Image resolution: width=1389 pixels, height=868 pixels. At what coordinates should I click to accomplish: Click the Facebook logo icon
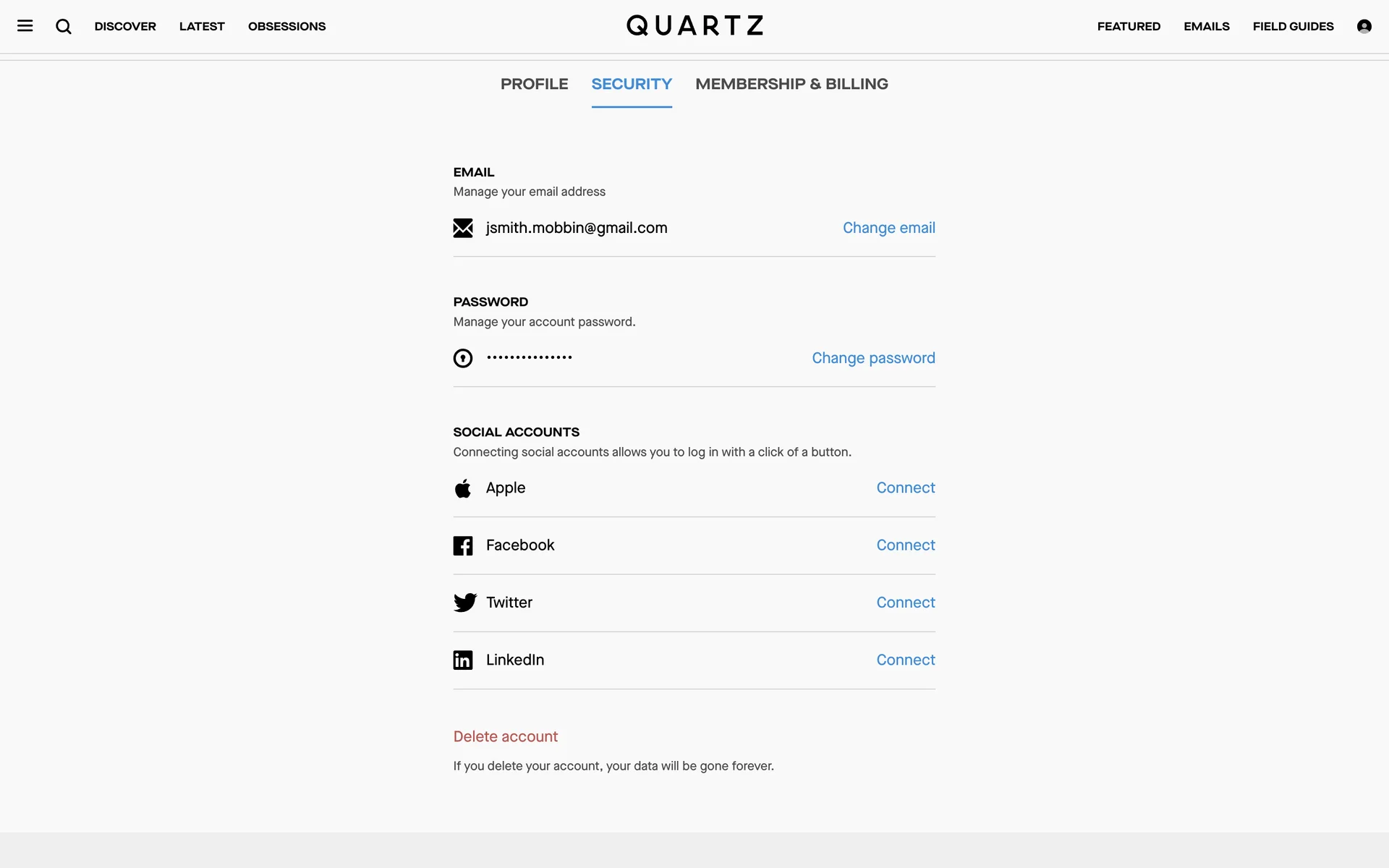pos(463,545)
